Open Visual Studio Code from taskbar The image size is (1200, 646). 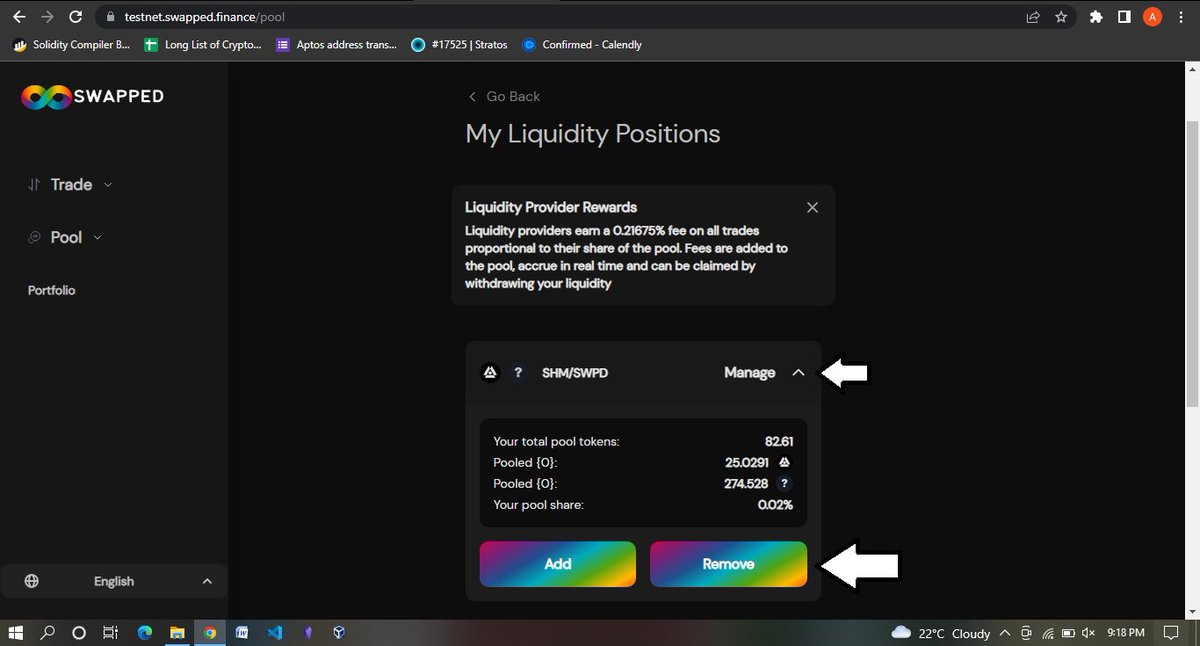(274, 632)
